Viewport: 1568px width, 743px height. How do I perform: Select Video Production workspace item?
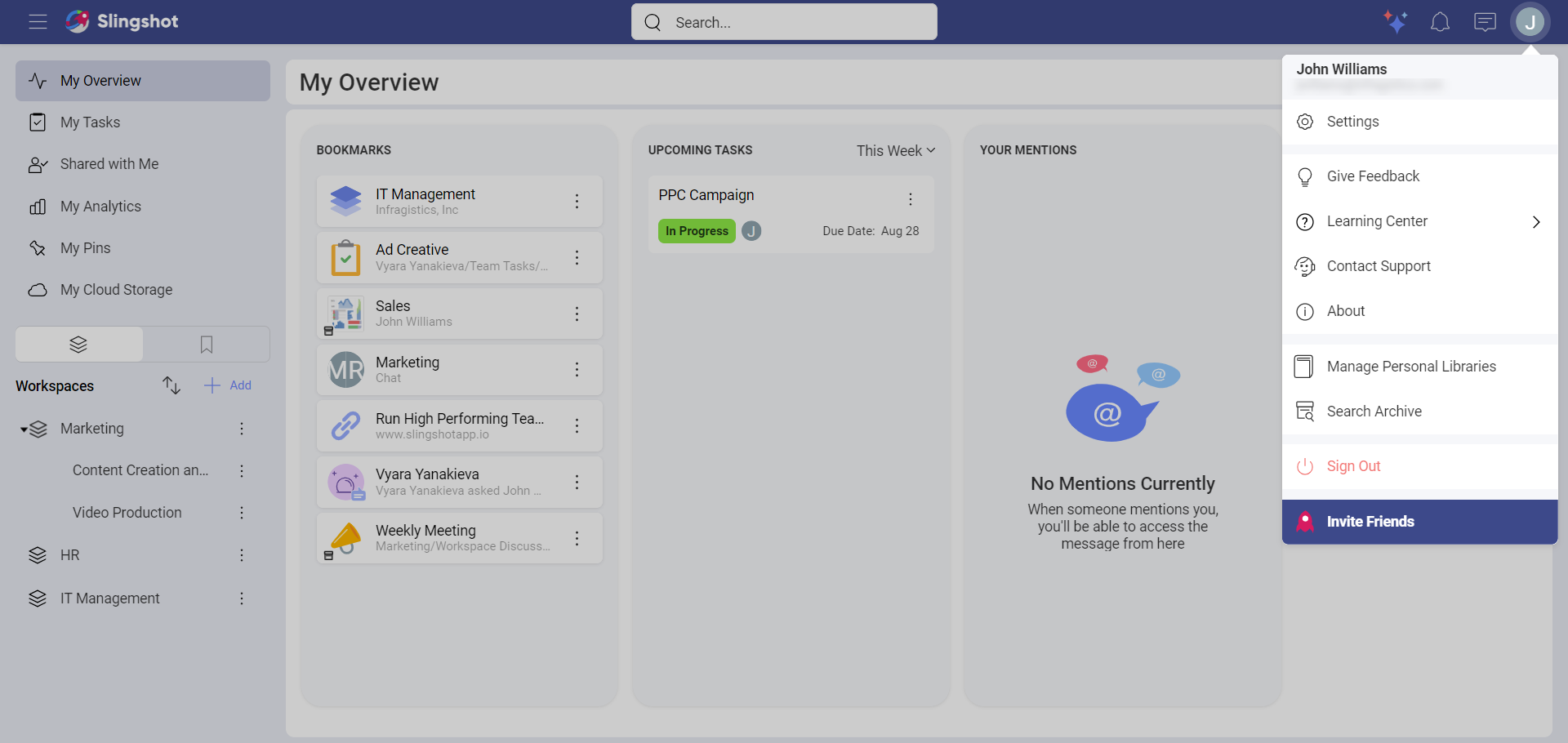tap(127, 513)
